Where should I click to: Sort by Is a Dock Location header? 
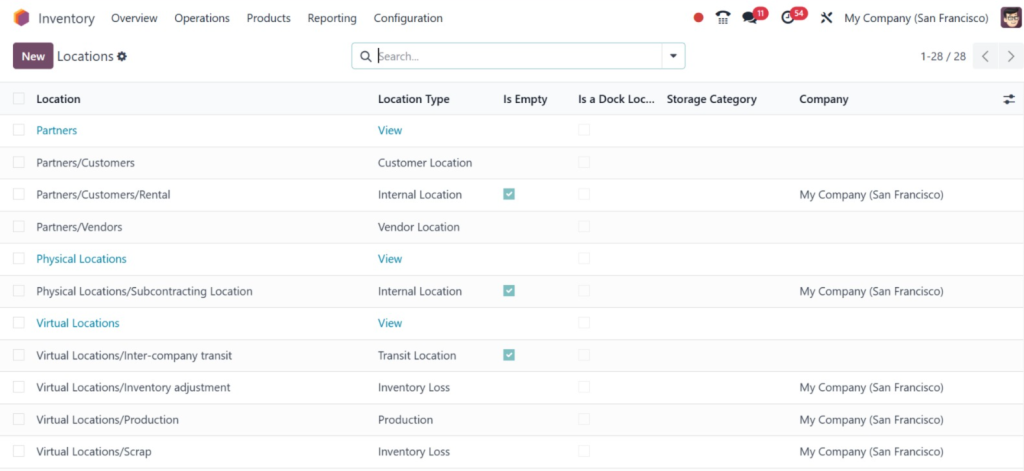(616, 99)
